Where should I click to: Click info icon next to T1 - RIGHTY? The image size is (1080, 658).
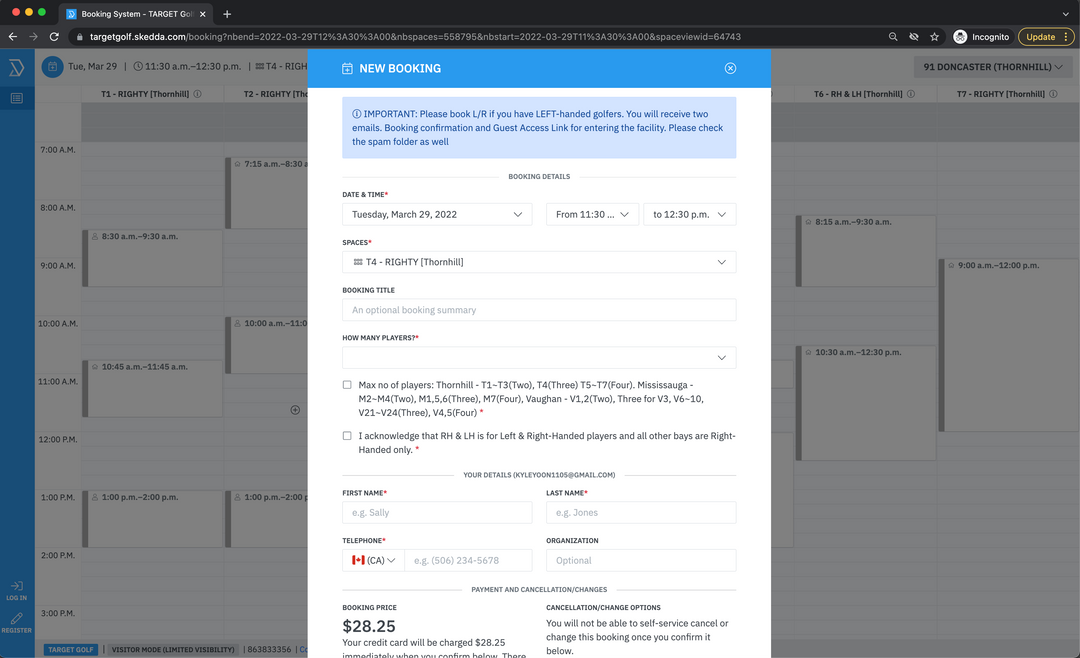coord(197,94)
